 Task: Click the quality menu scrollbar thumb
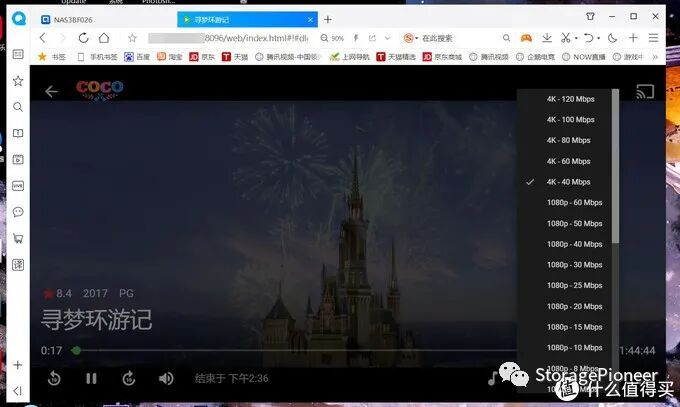point(615,166)
